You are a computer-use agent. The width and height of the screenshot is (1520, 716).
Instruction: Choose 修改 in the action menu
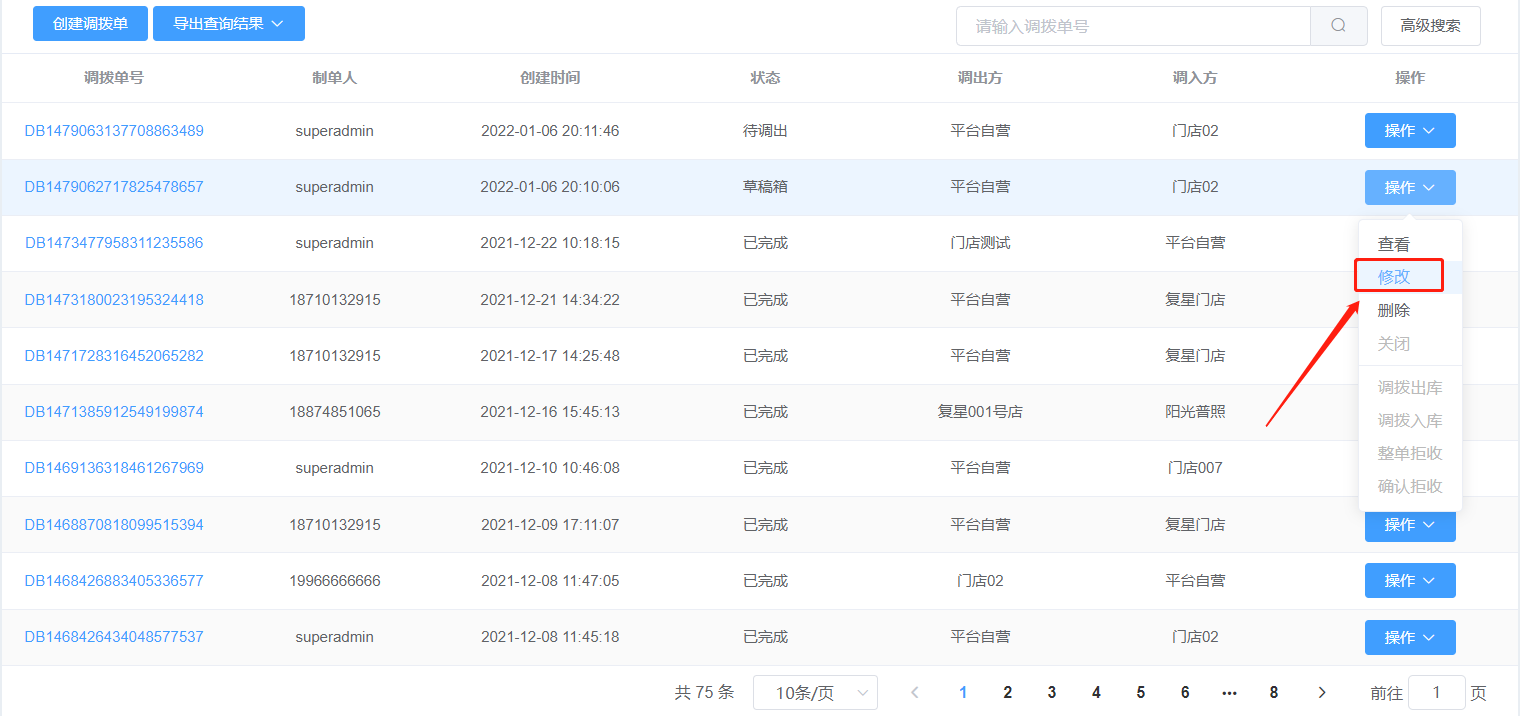click(x=1410, y=277)
